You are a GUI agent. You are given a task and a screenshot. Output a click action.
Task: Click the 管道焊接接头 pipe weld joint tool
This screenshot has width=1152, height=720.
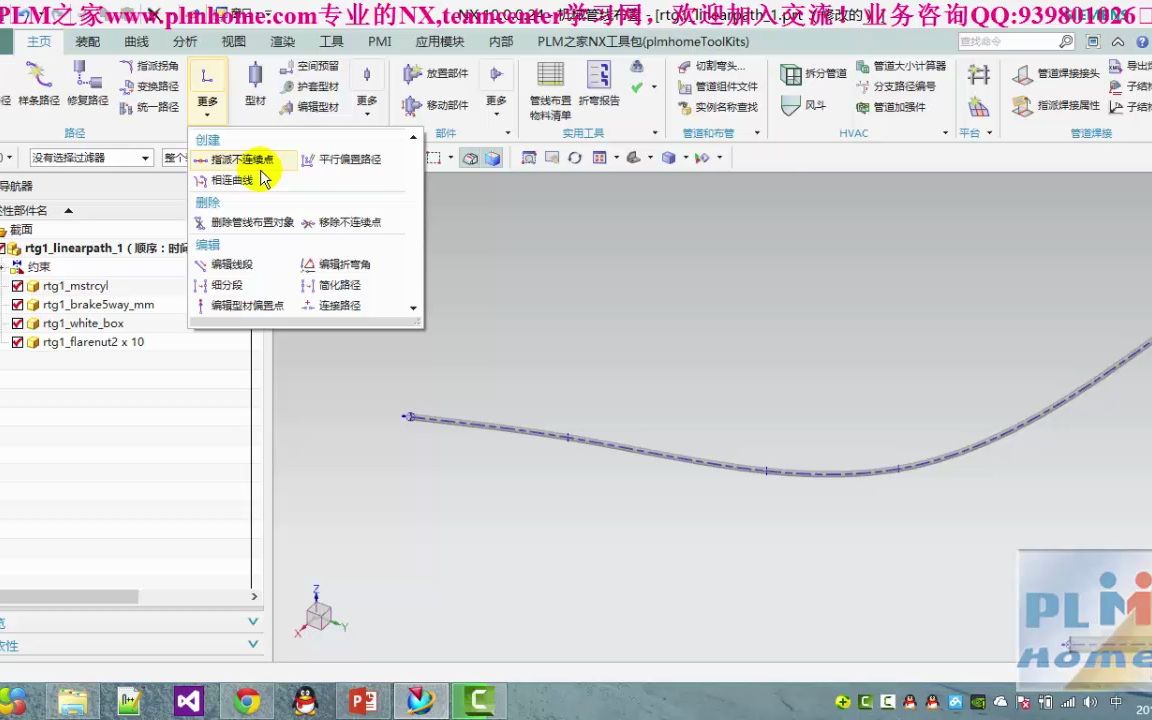(x=1056, y=73)
